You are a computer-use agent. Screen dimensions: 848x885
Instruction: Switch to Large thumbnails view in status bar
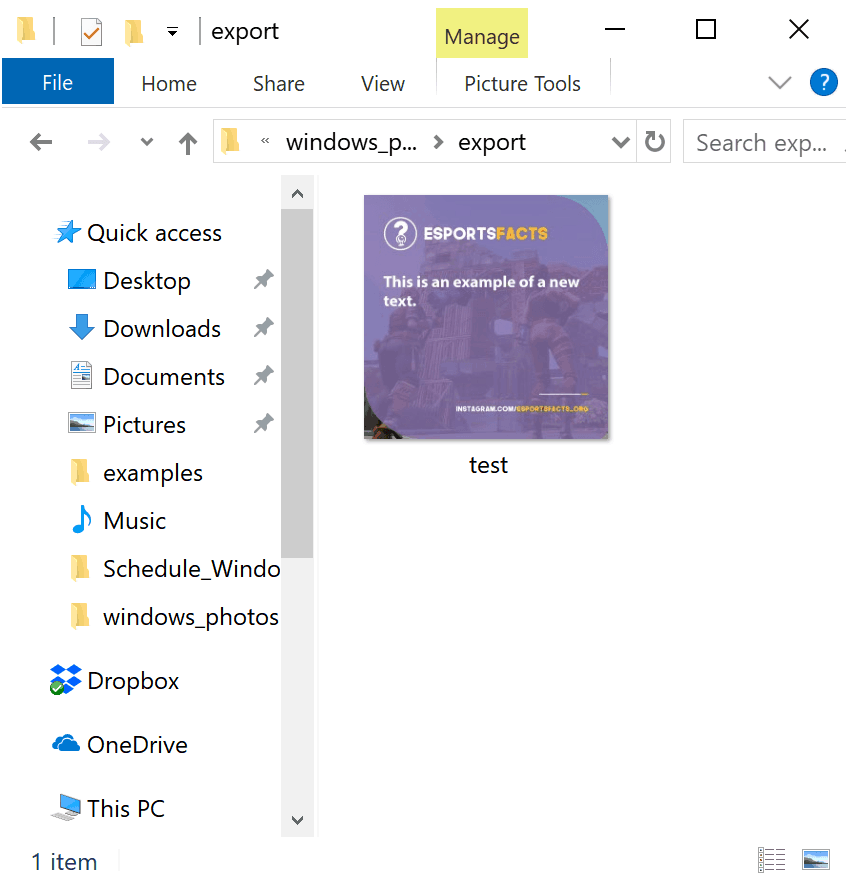[x=816, y=860]
